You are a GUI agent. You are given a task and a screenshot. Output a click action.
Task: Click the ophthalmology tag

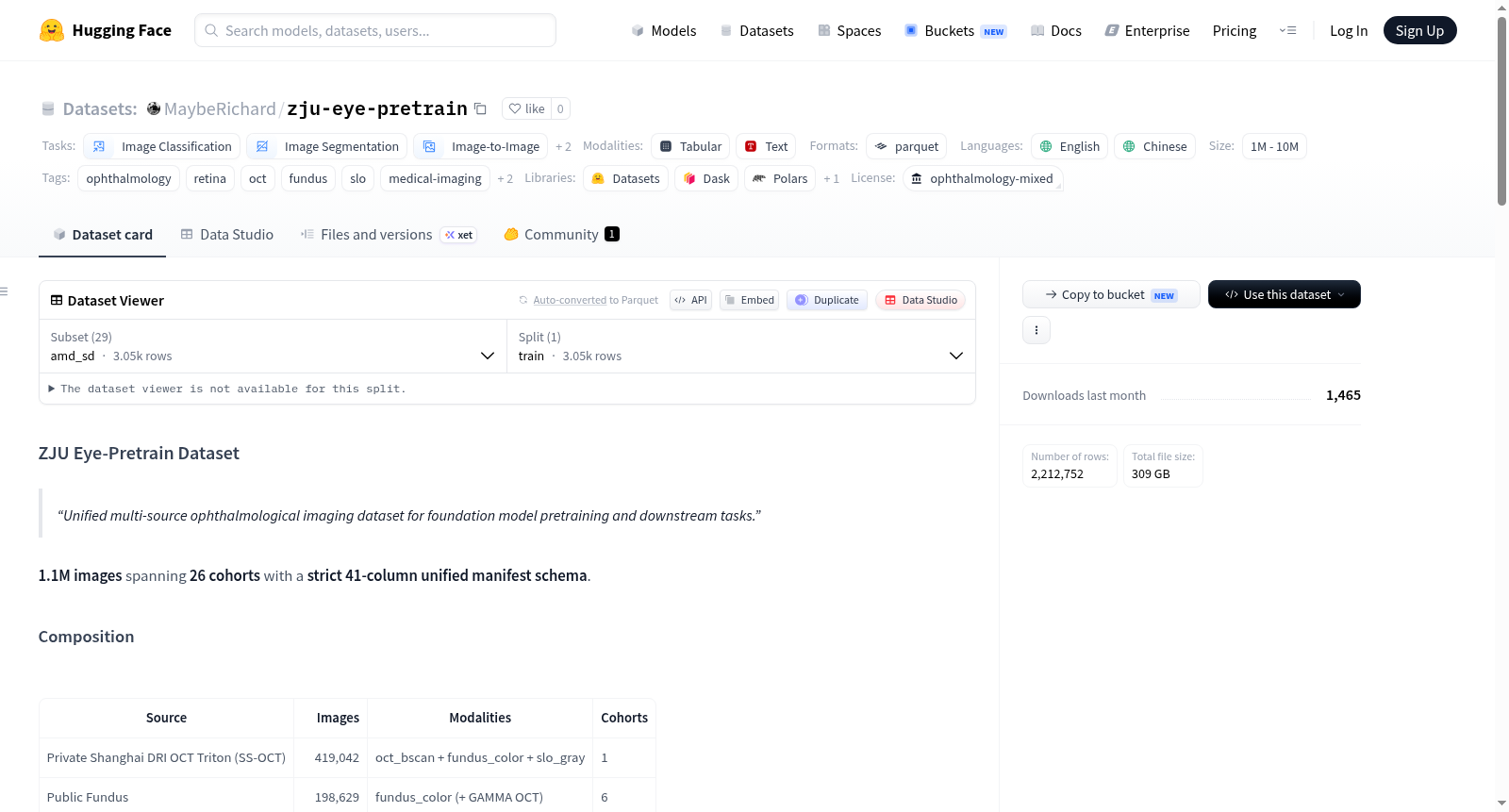point(128,178)
